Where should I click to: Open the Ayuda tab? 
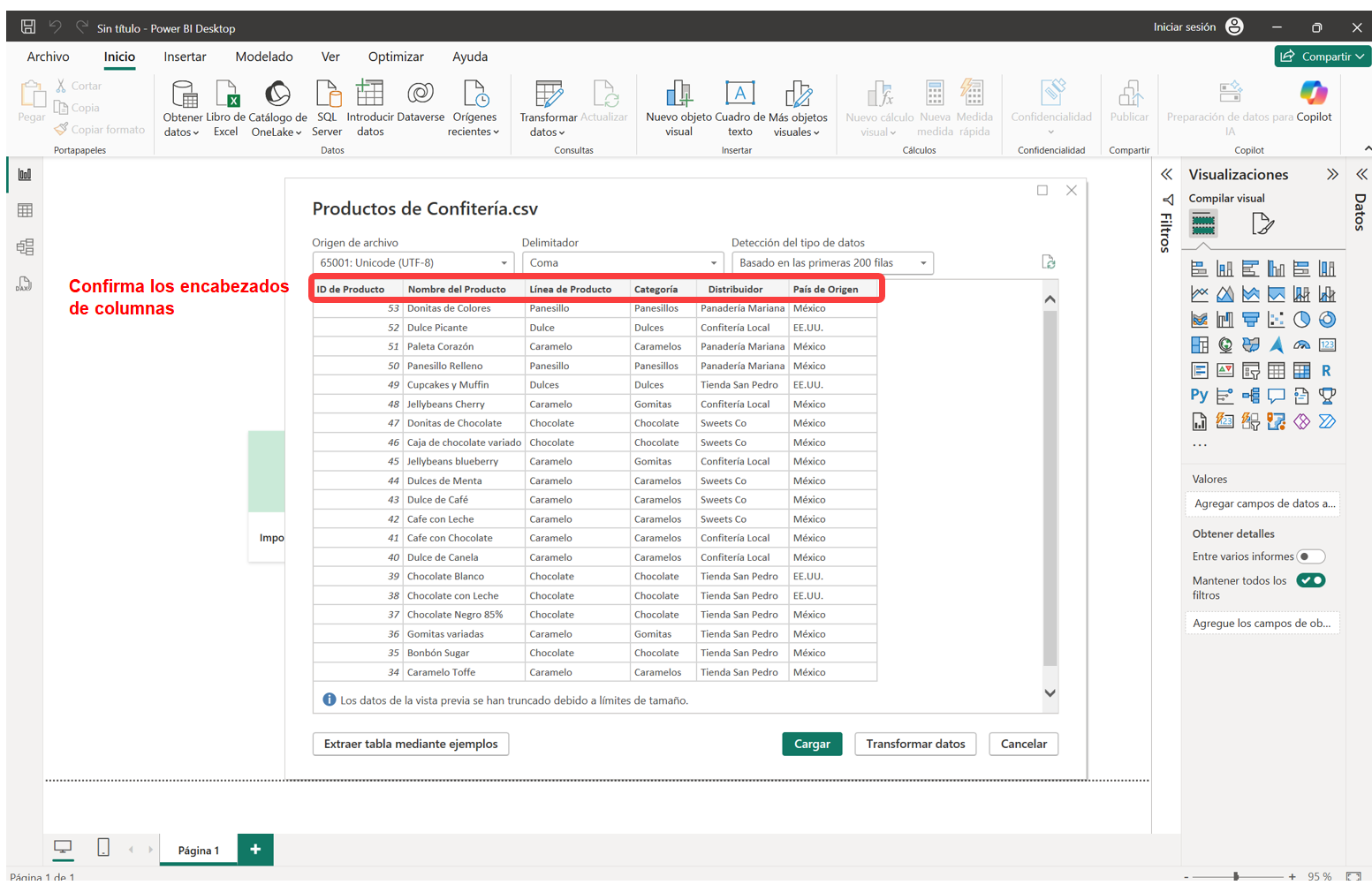470,57
